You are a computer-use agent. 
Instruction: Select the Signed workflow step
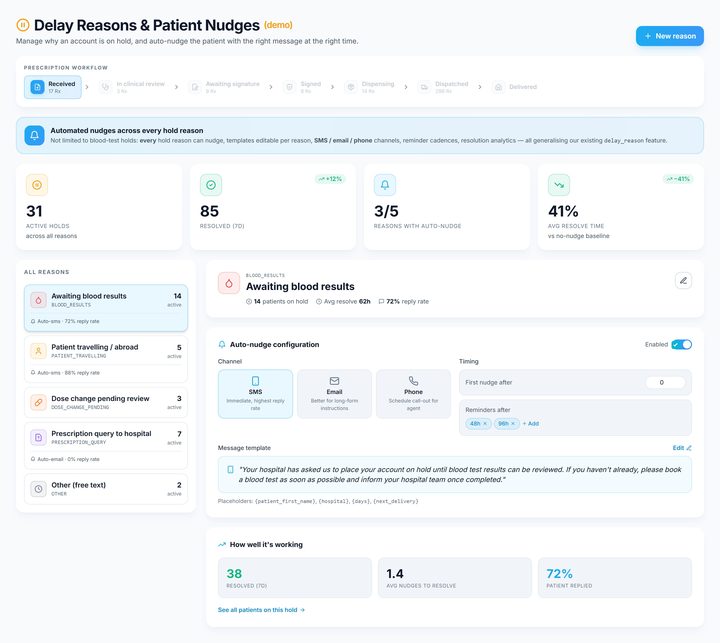[303, 87]
